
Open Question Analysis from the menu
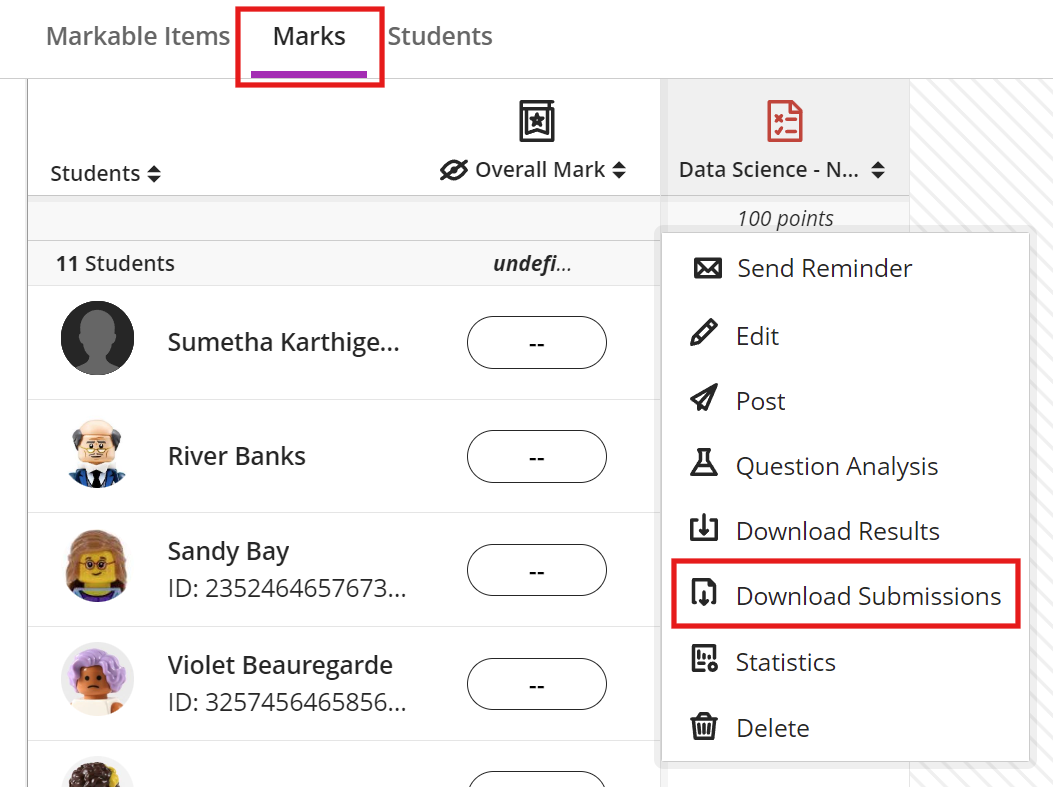(x=837, y=466)
